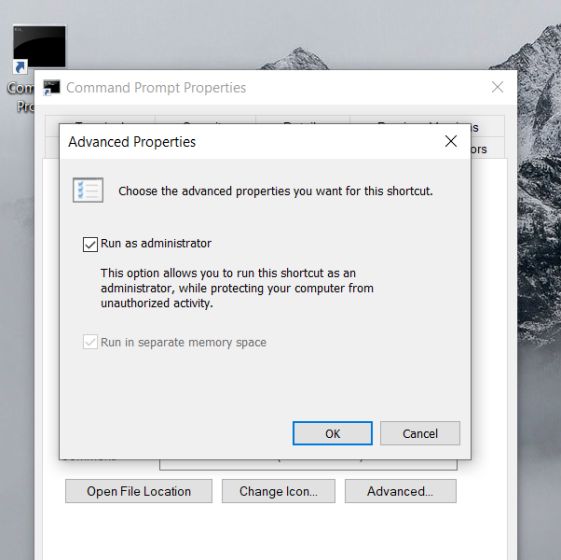Confirm with the OK button

click(332, 433)
